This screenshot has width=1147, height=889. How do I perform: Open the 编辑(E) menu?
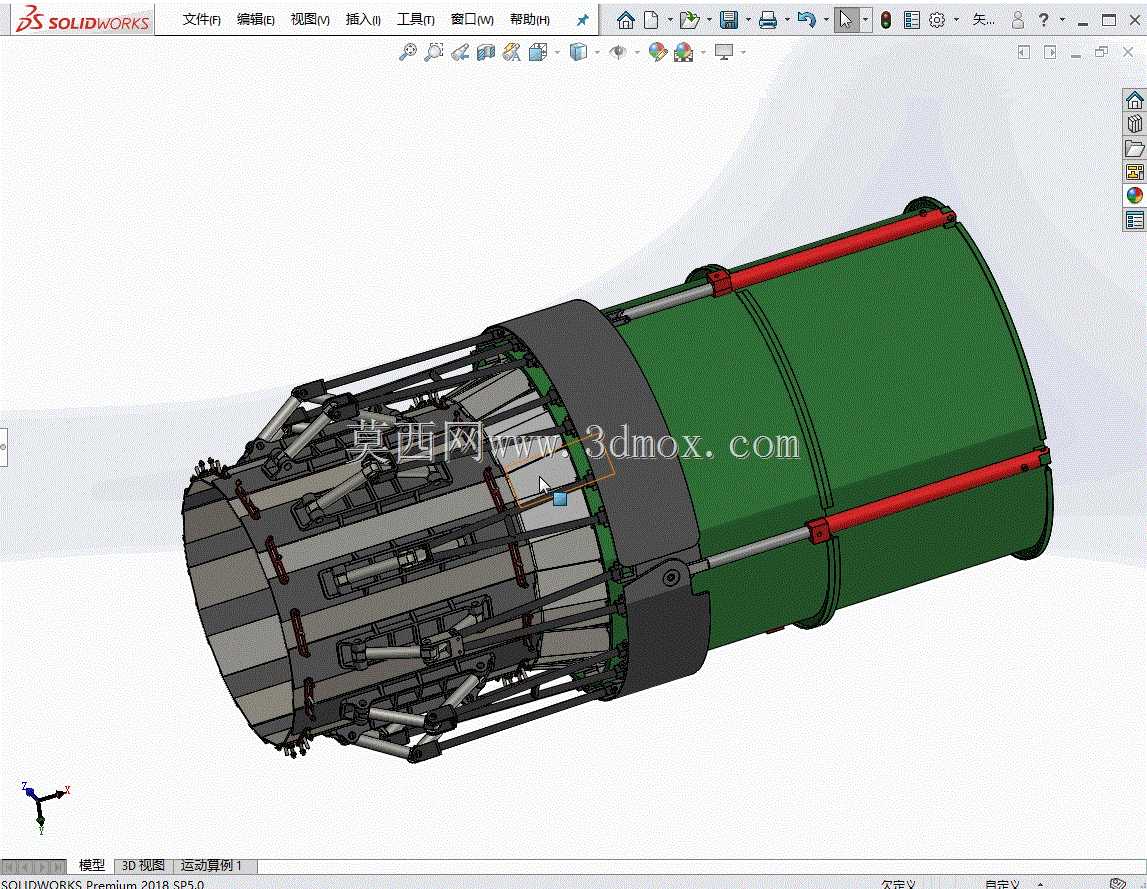tap(255, 20)
